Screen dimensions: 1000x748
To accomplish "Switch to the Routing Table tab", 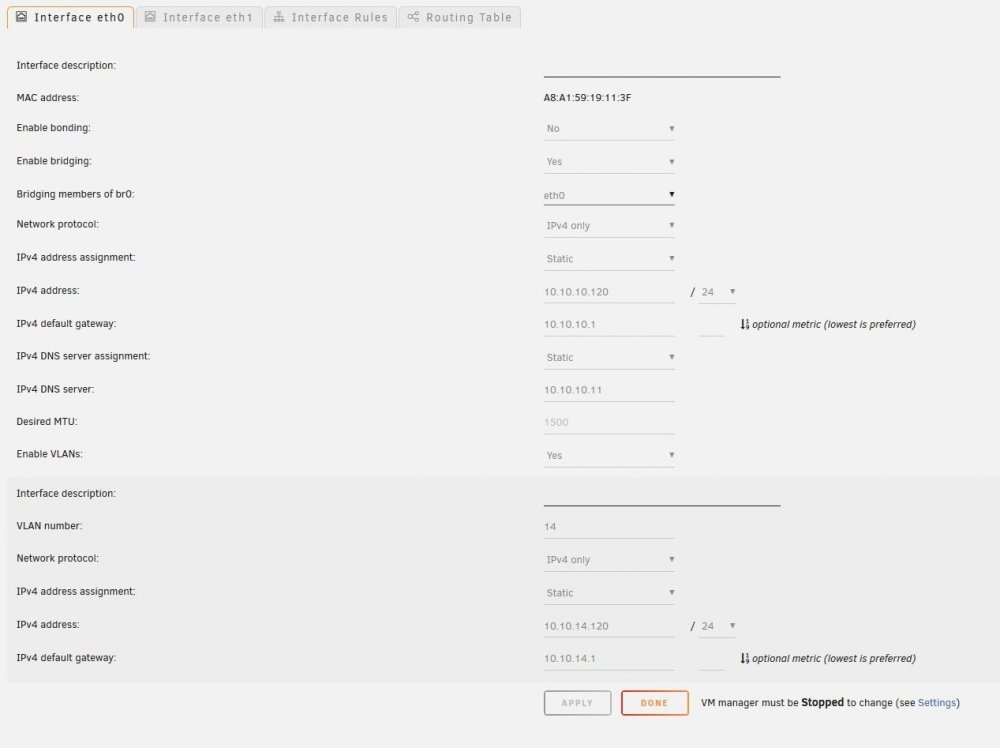I will click(460, 17).
